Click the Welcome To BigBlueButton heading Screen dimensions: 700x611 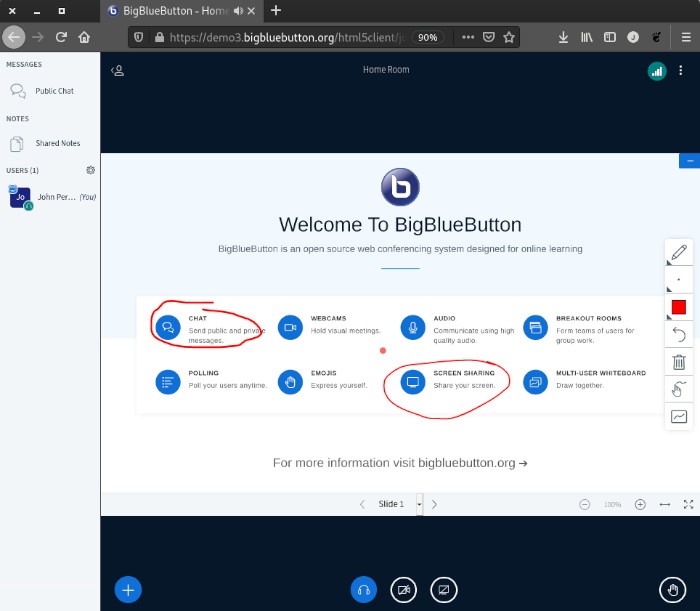click(400, 224)
